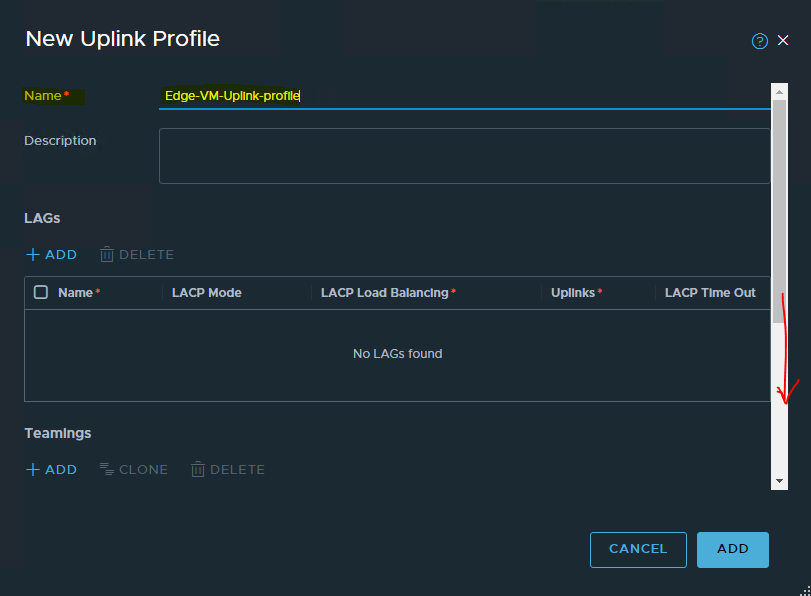Click the scrollbar down arrow
811x596 pixels.
tap(779, 481)
